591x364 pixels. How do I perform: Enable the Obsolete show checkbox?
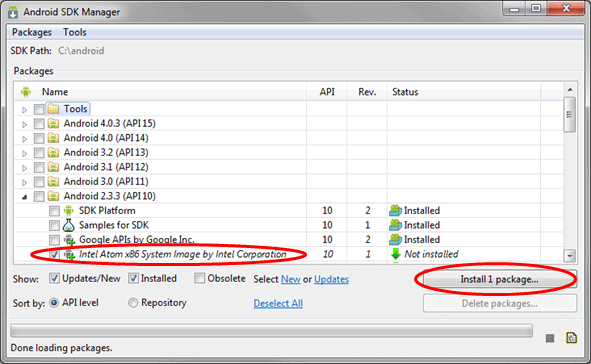[199, 278]
